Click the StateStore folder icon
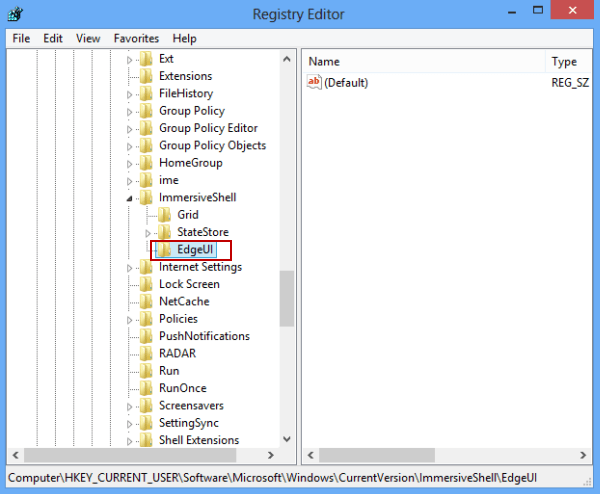The width and height of the screenshot is (600, 494). pyautogui.click(x=165, y=232)
